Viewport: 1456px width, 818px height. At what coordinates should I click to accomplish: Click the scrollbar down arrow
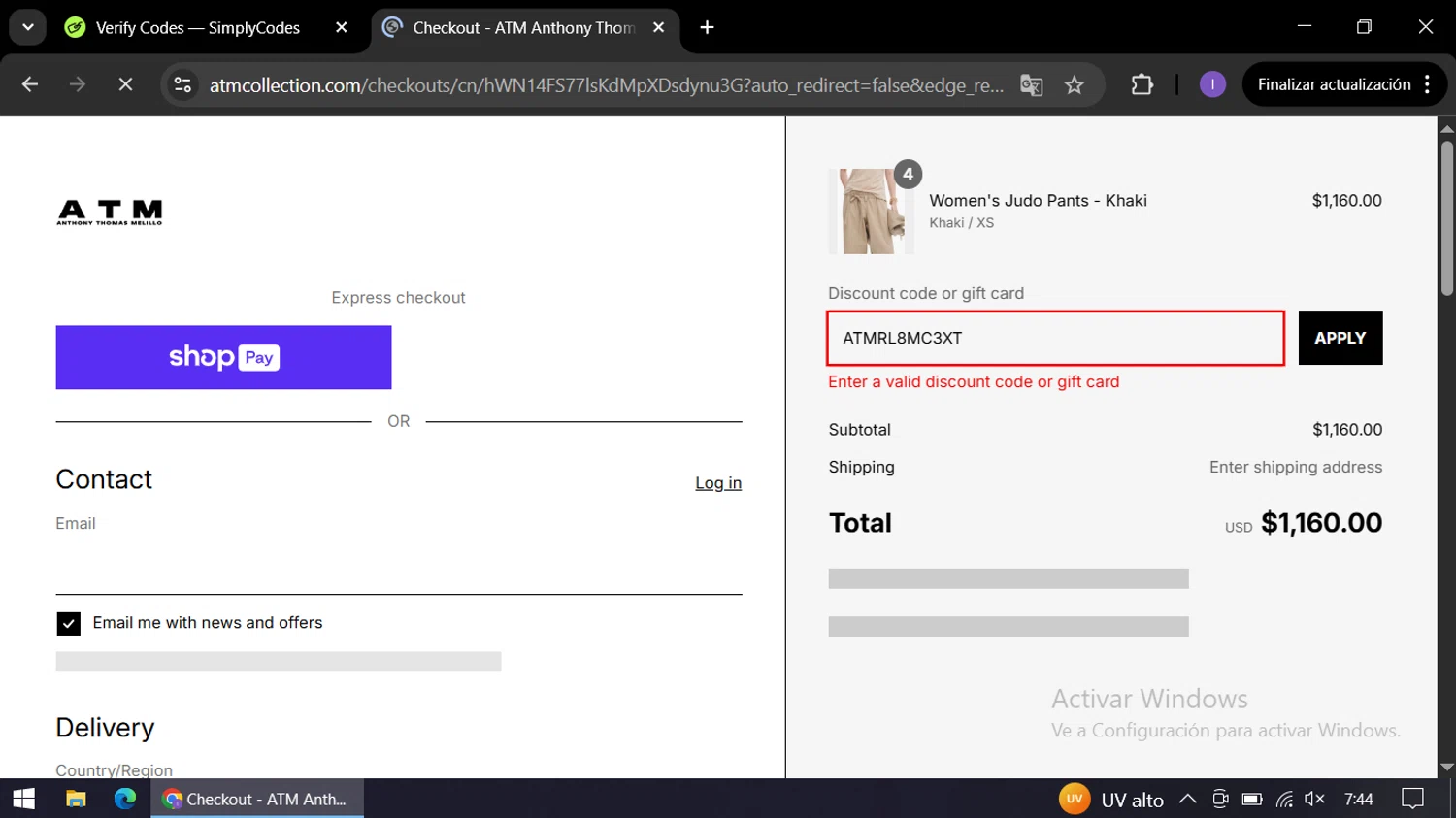point(1447,768)
